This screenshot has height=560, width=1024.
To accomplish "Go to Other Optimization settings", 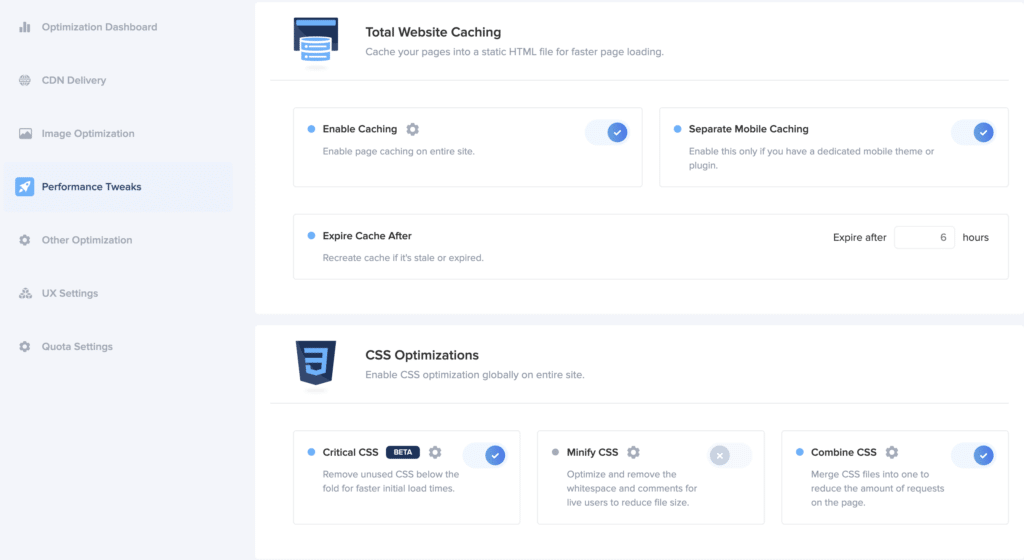I will (86, 240).
